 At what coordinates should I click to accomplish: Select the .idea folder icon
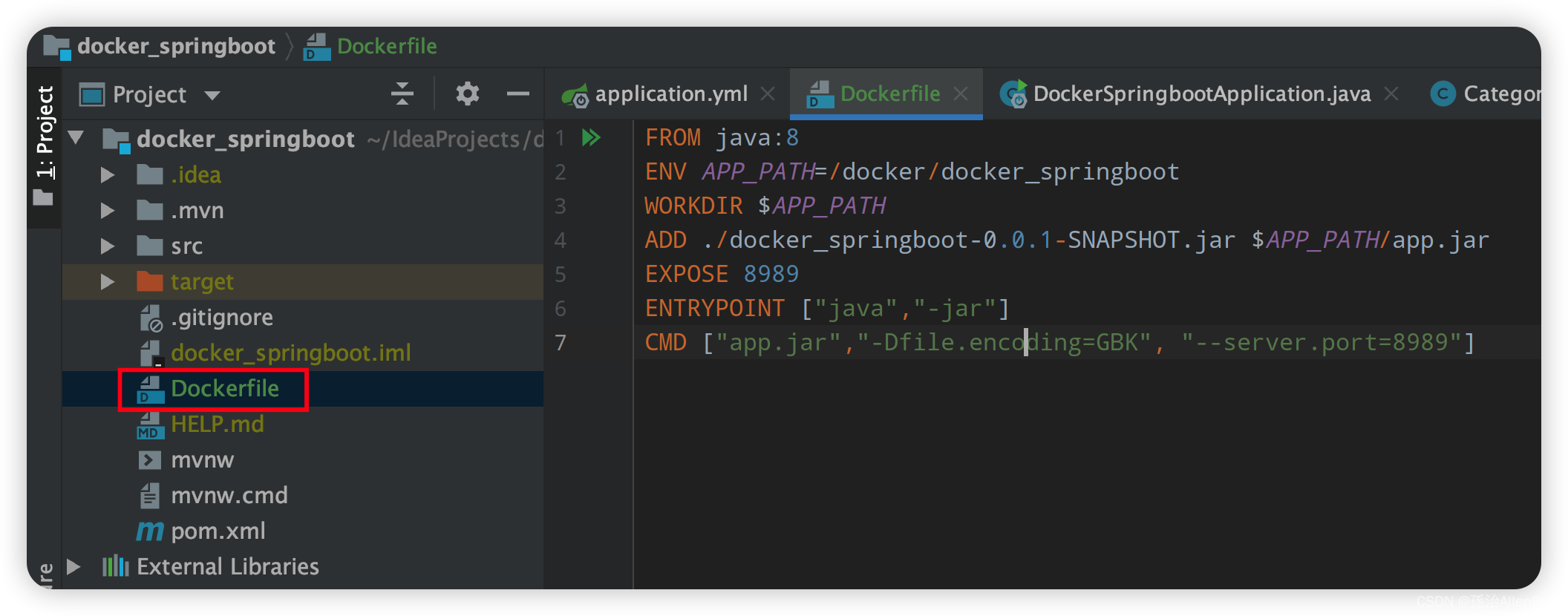(x=150, y=174)
